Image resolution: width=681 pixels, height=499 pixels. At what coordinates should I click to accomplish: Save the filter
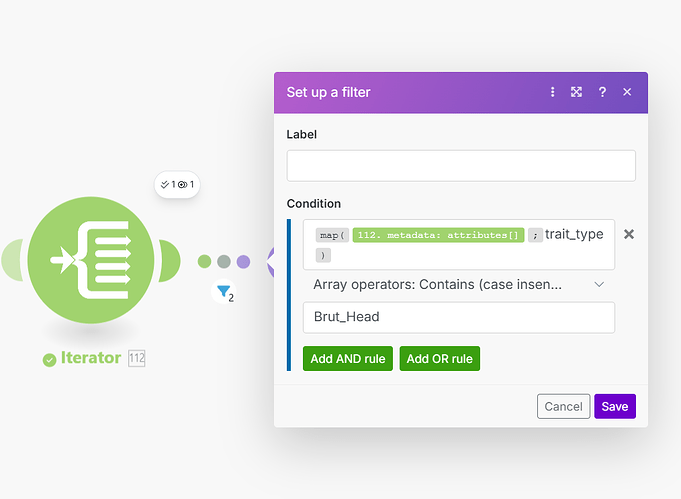(x=614, y=406)
